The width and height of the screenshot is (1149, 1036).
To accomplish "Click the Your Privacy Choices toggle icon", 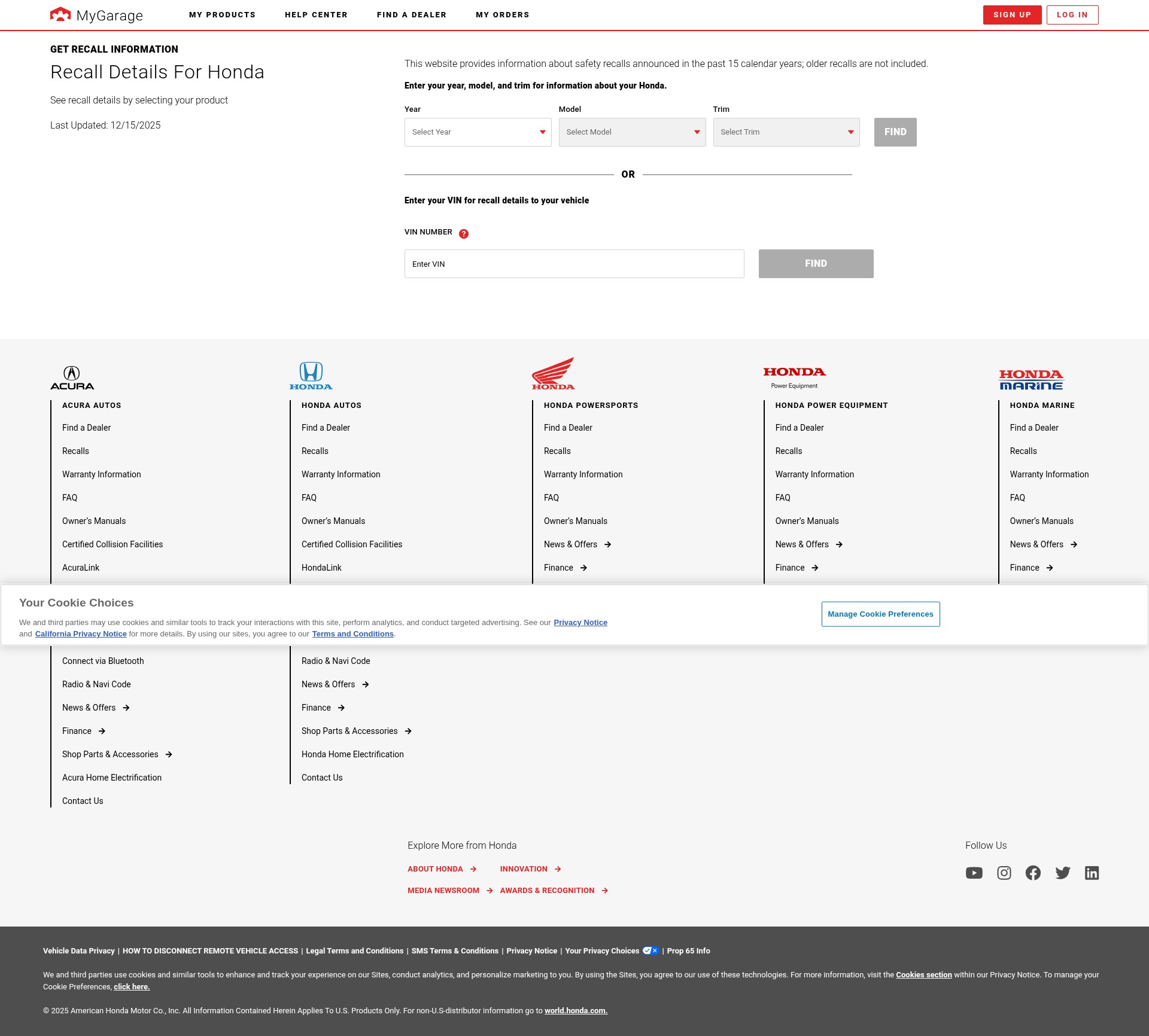I will (x=651, y=950).
